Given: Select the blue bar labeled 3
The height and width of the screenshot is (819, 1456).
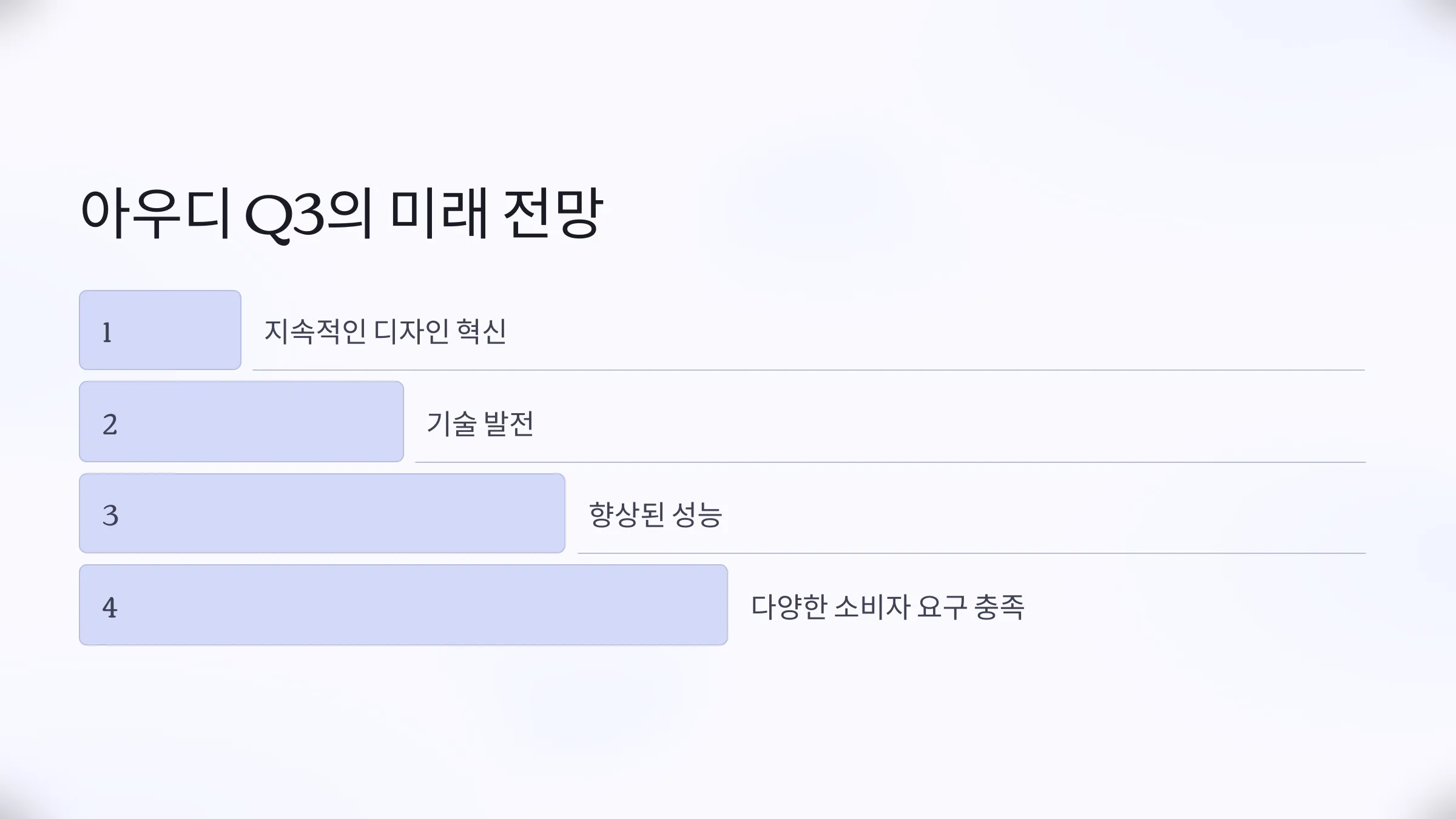Looking at the screenshot, I should tap(322, 513).
